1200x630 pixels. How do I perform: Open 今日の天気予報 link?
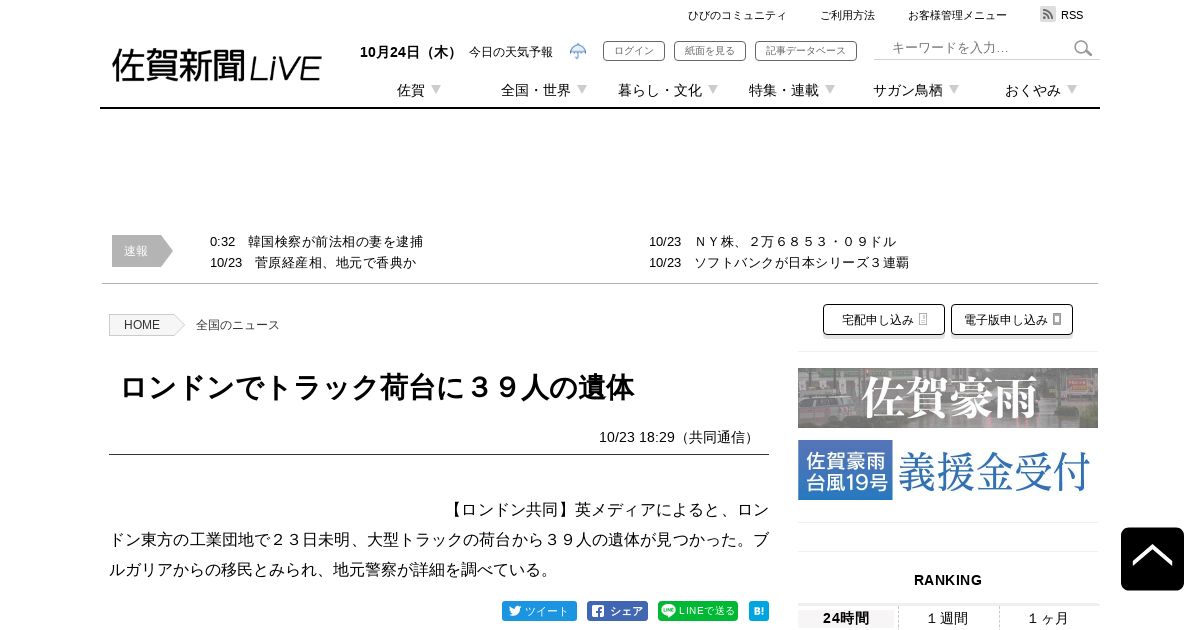[511, 52]
